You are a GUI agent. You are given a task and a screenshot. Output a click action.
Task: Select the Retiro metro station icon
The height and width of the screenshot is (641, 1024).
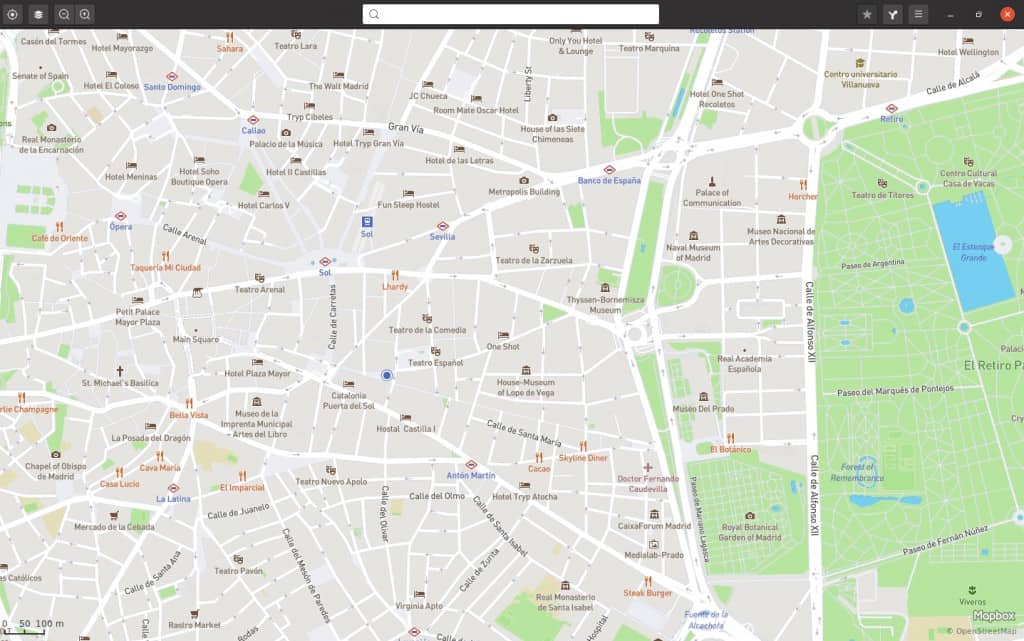point(891,108)
